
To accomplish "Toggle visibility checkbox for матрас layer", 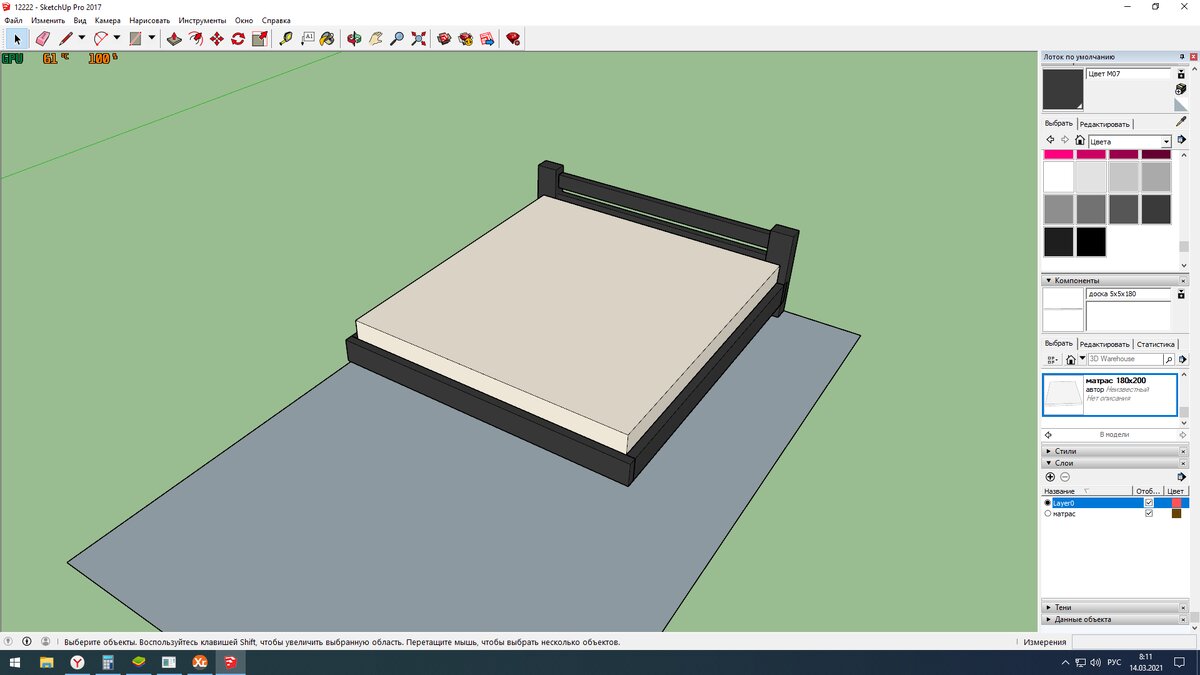I will point(1149,514).
